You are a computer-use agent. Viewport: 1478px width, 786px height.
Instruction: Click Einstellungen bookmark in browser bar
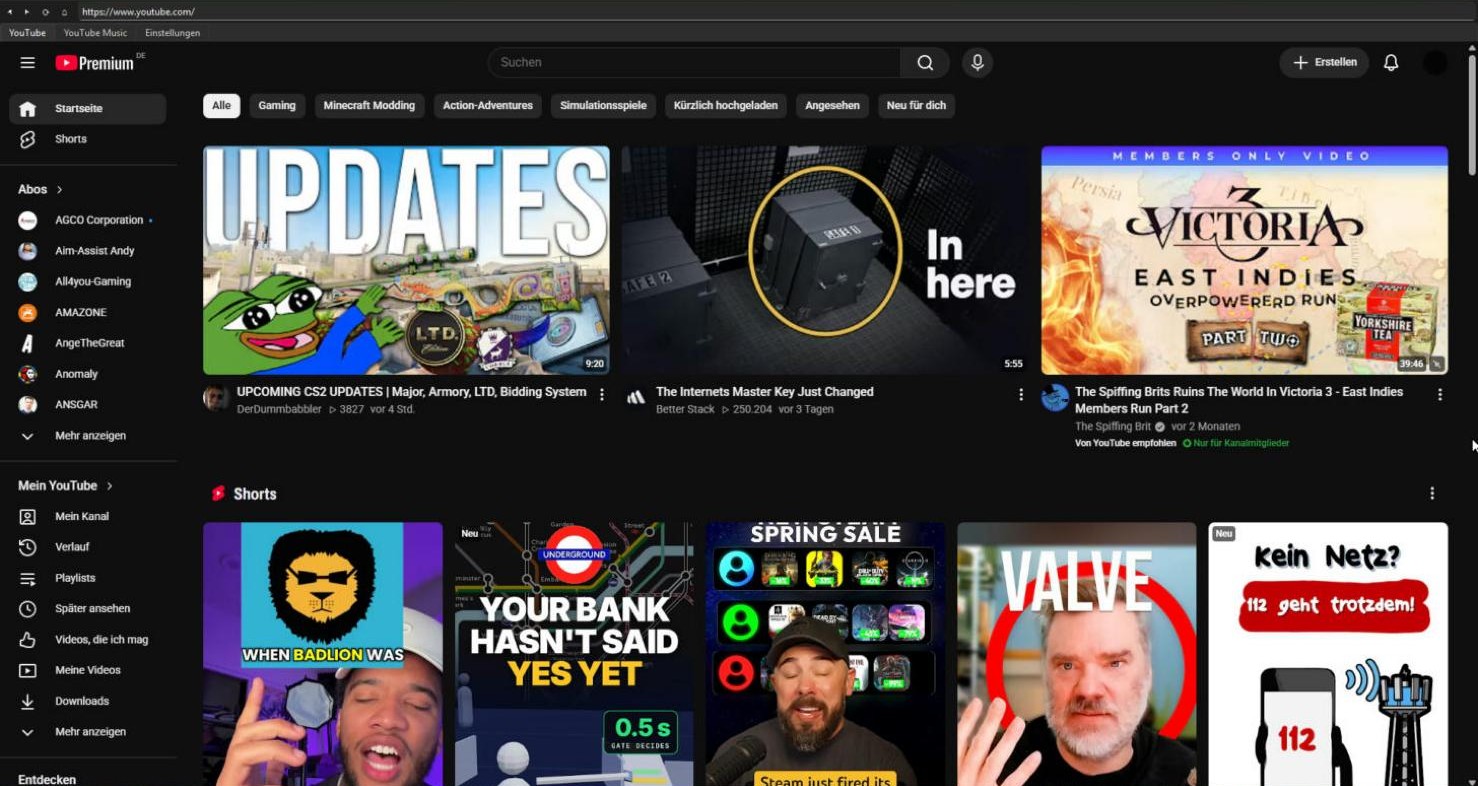172,33
